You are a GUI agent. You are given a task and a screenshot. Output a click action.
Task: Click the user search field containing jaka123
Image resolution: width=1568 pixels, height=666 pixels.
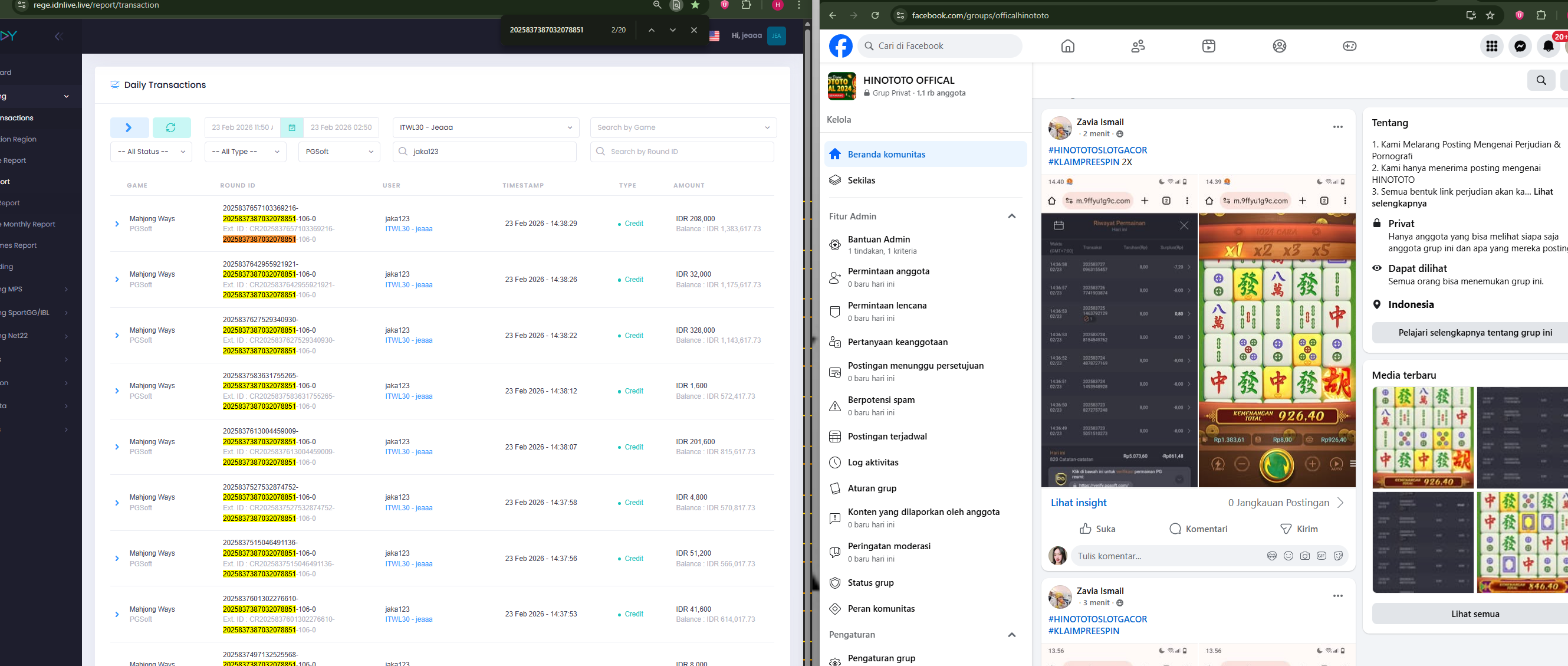point(485,152)
